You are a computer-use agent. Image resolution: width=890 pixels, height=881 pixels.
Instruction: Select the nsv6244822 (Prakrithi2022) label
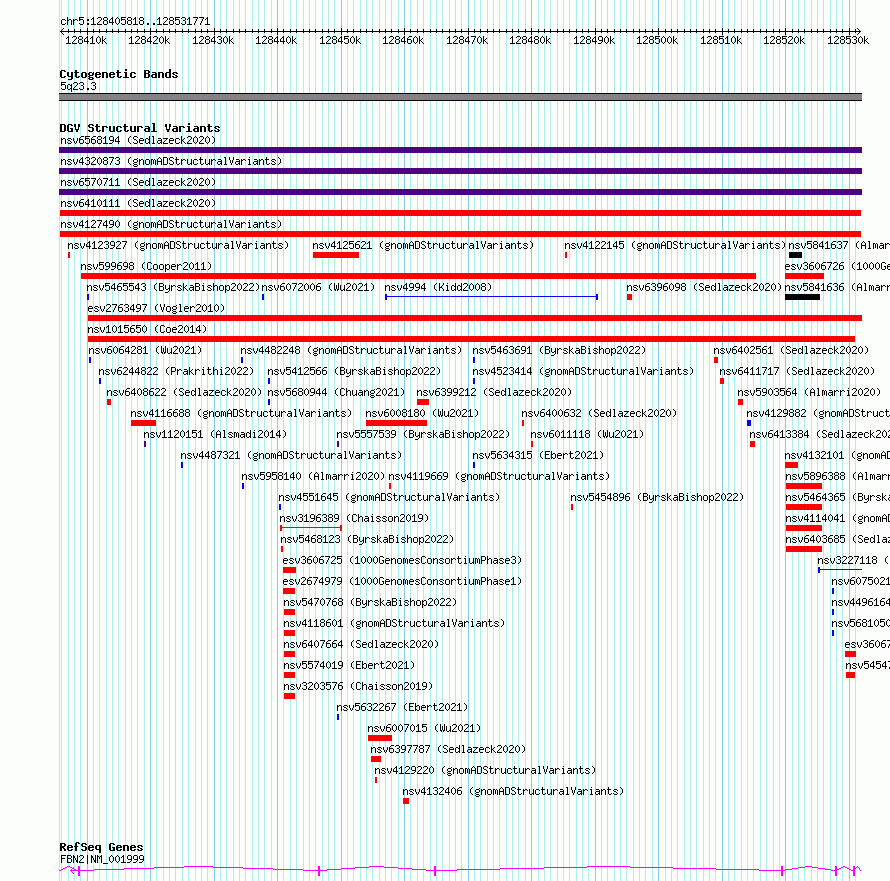coord(176,371)
